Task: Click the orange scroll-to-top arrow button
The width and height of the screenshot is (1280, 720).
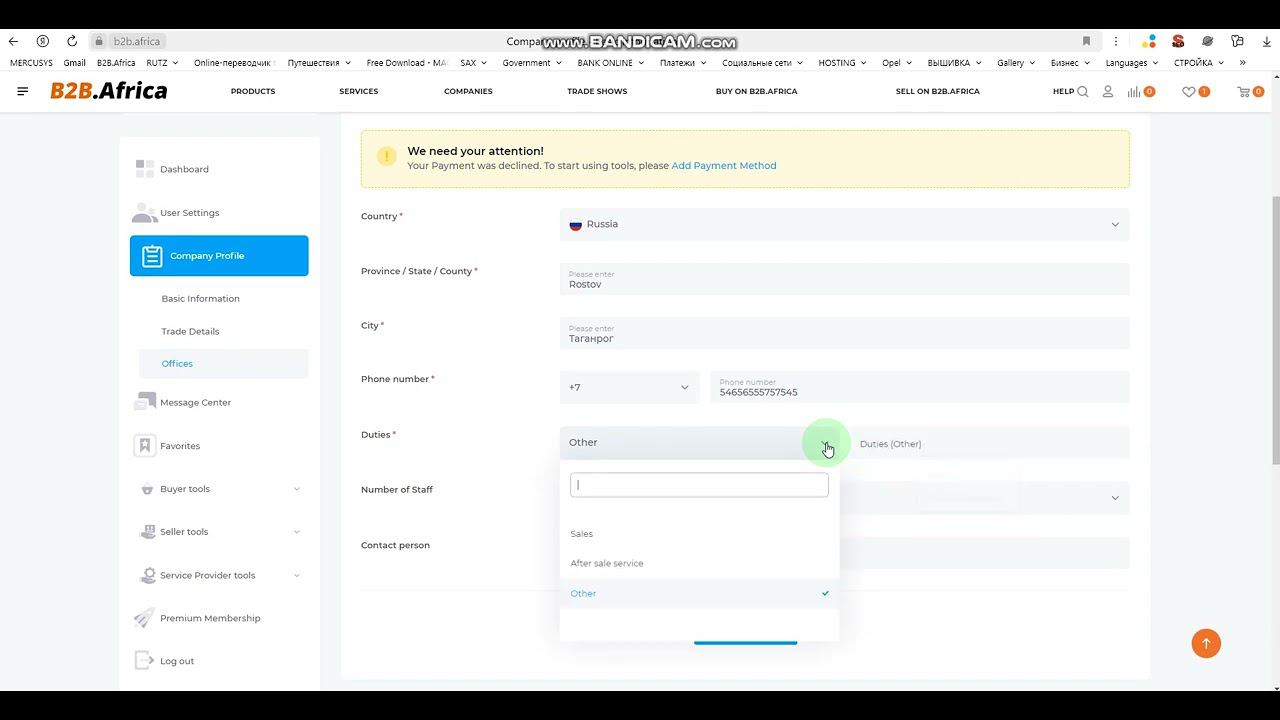Action: coord(1206,643)
